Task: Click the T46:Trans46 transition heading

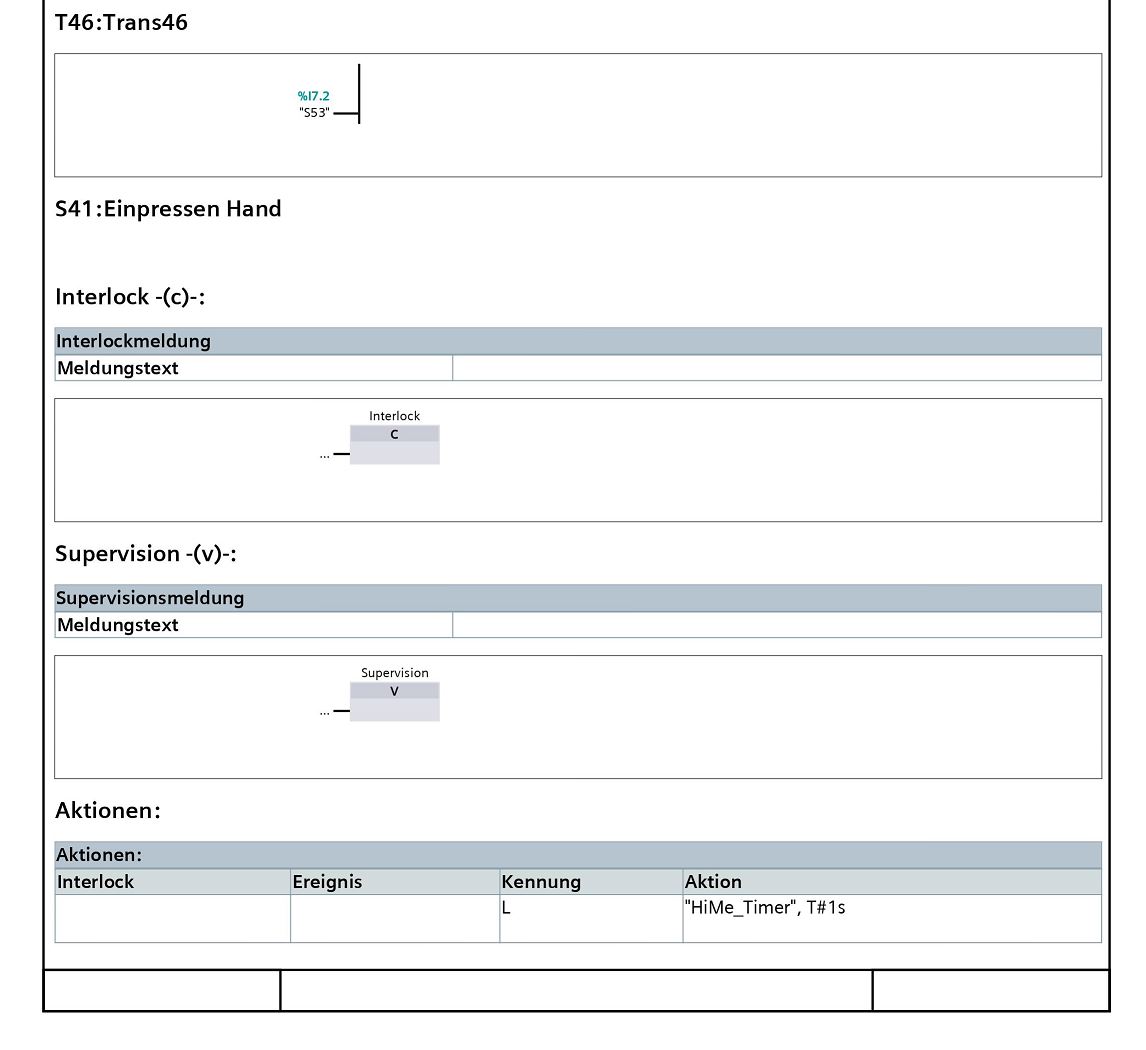Action: pos(121,22)
